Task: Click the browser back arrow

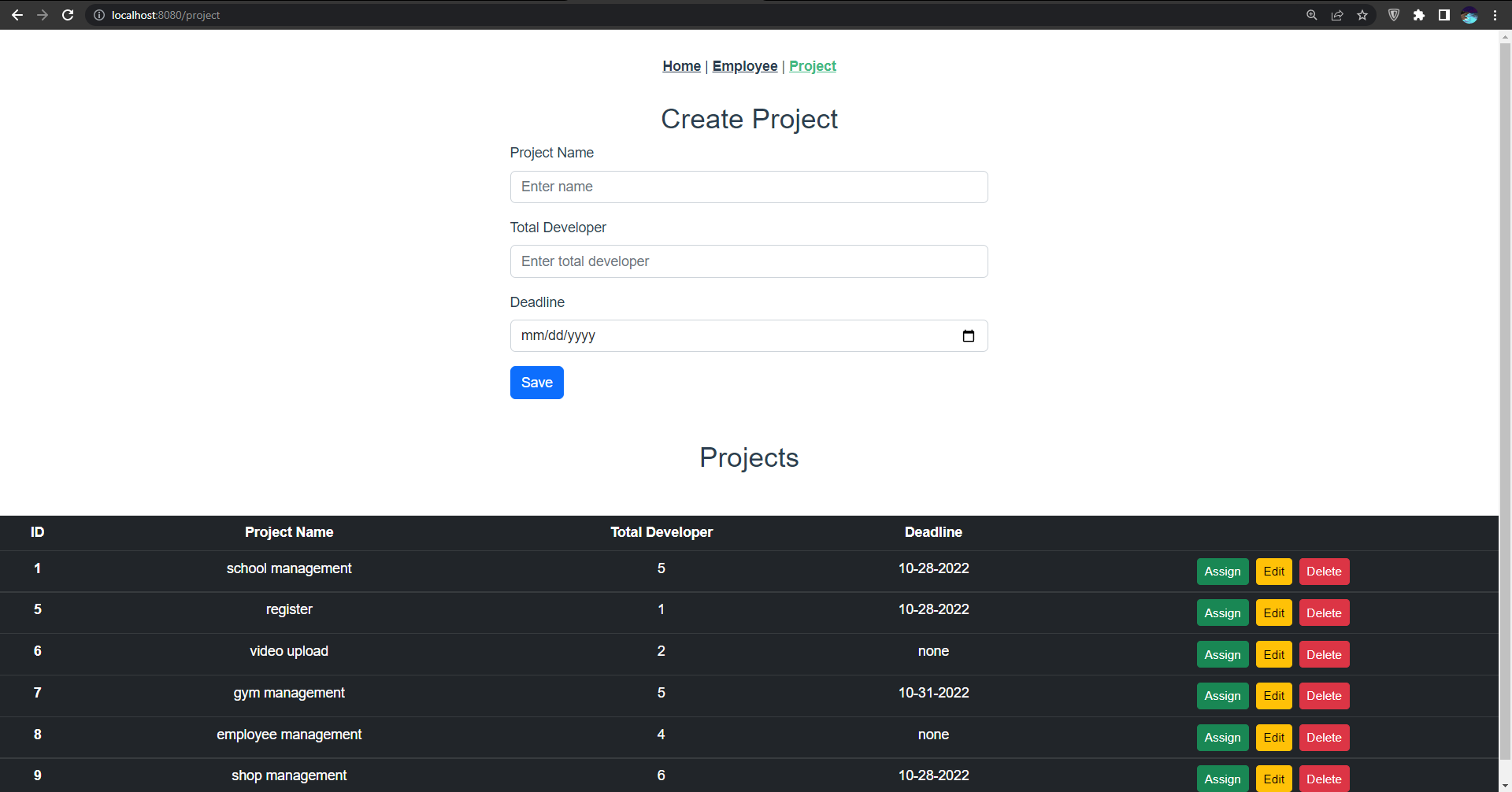Action: tap(17, 15)
